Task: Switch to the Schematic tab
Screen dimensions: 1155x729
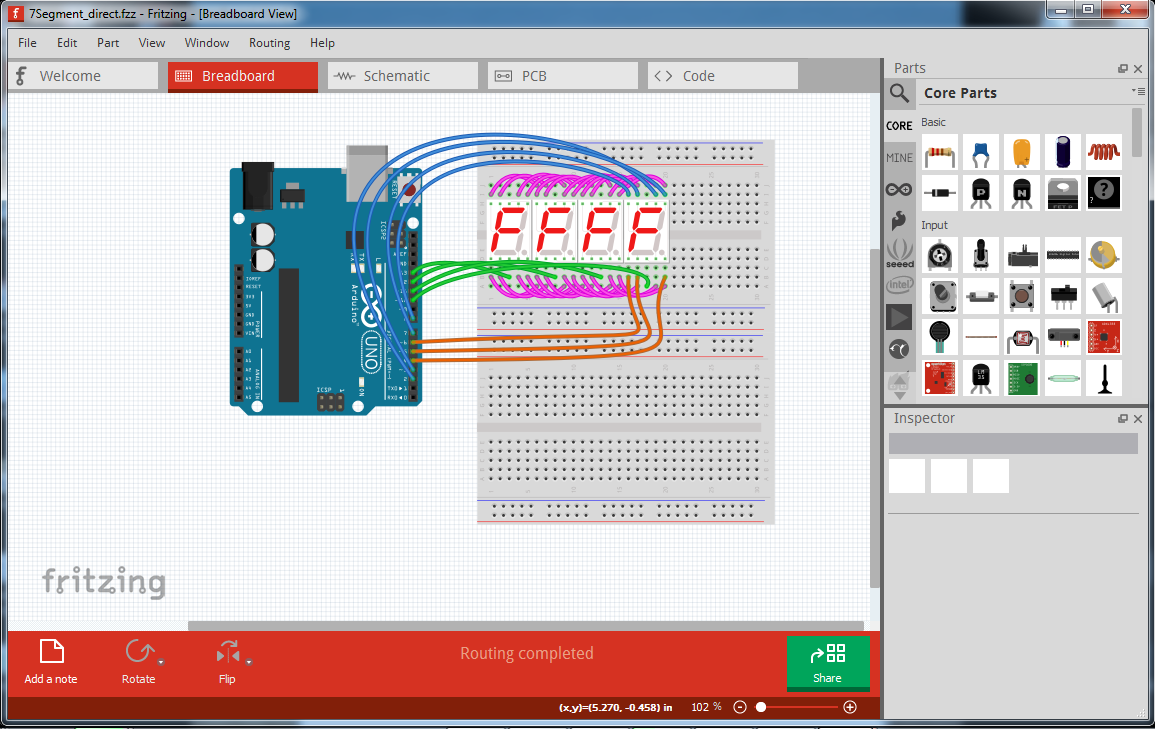Action: point(403,76)
